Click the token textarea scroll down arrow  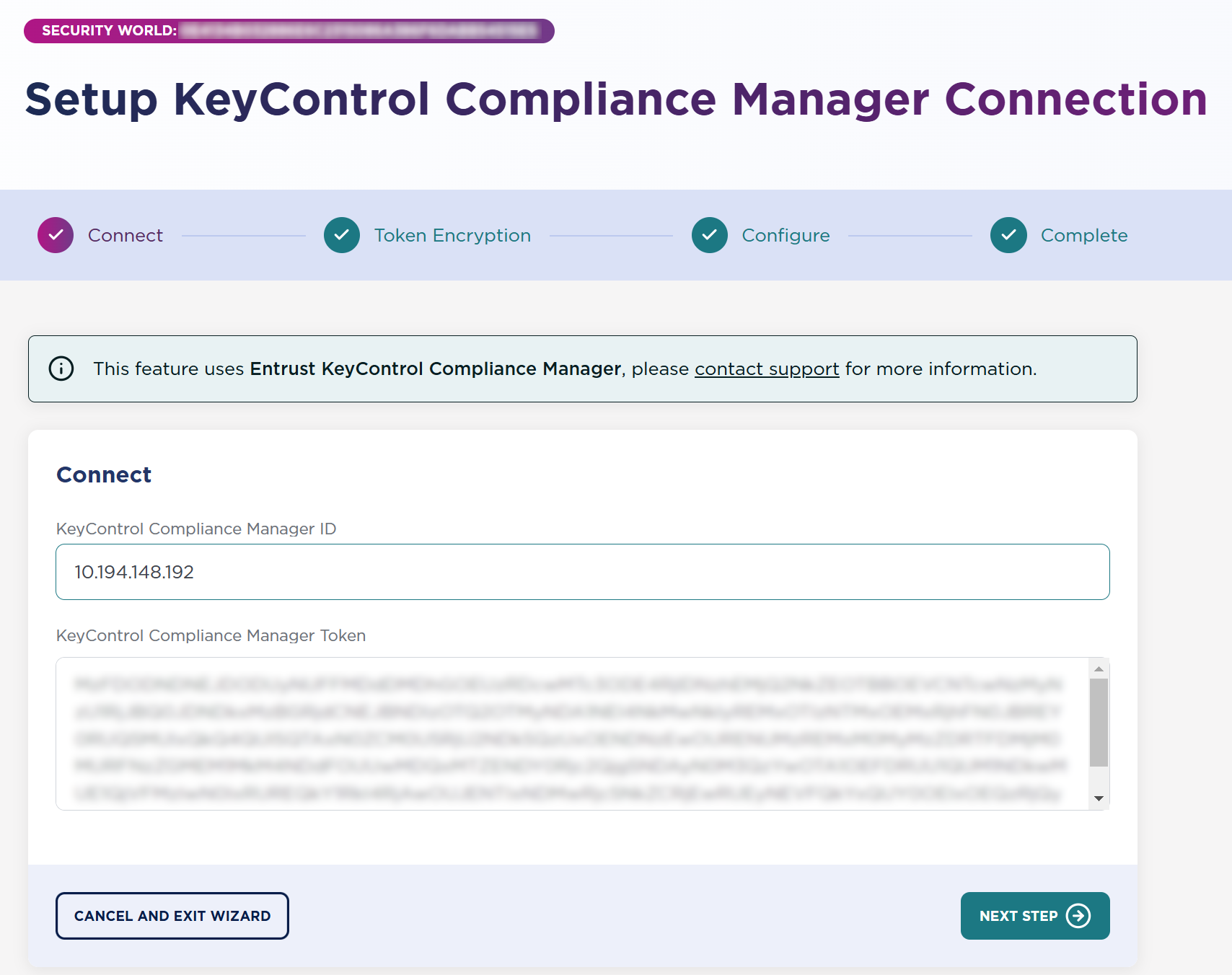tap(1099, 798)
